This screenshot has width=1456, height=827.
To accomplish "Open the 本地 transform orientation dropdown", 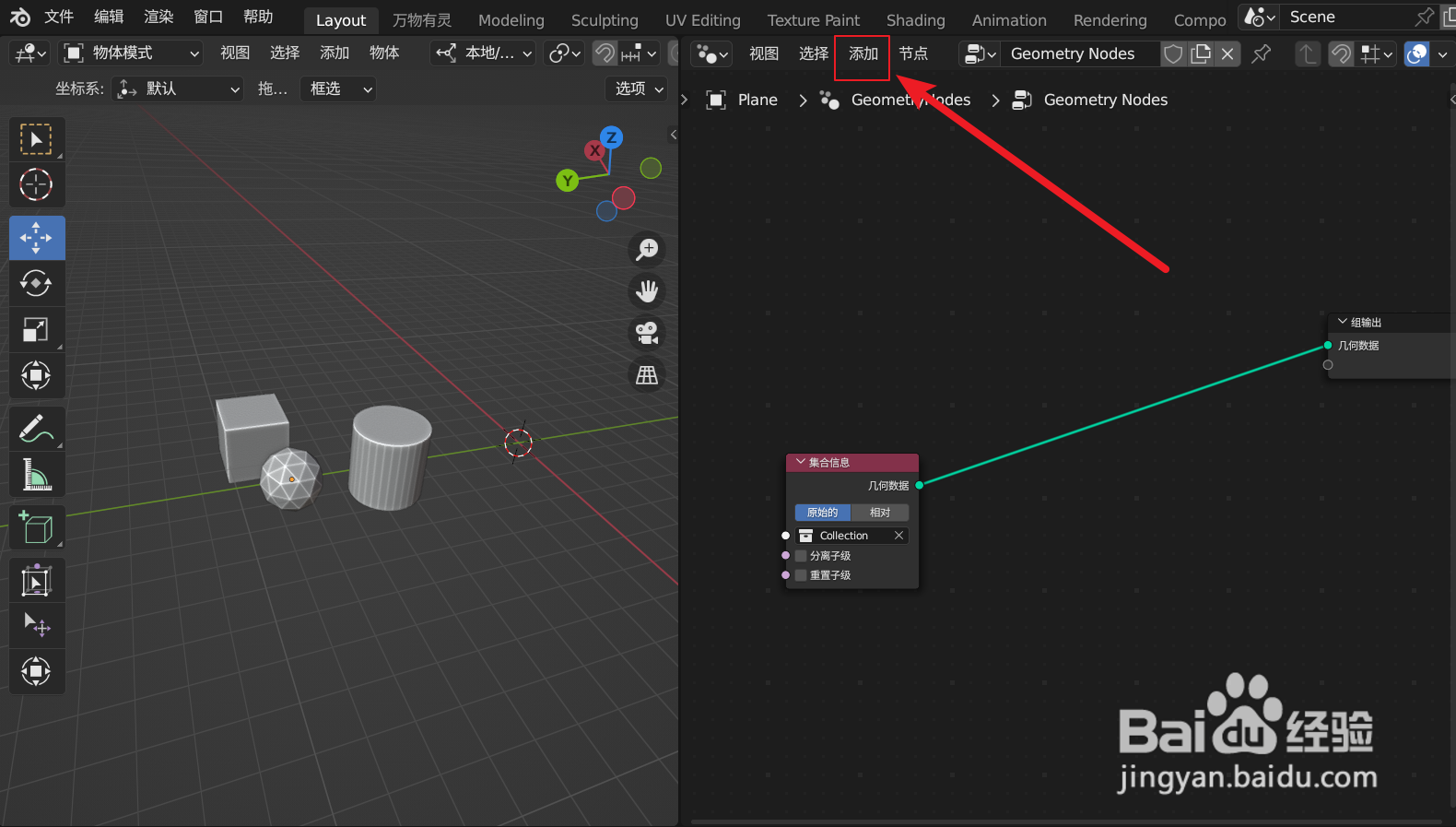I will click(485, 53).
